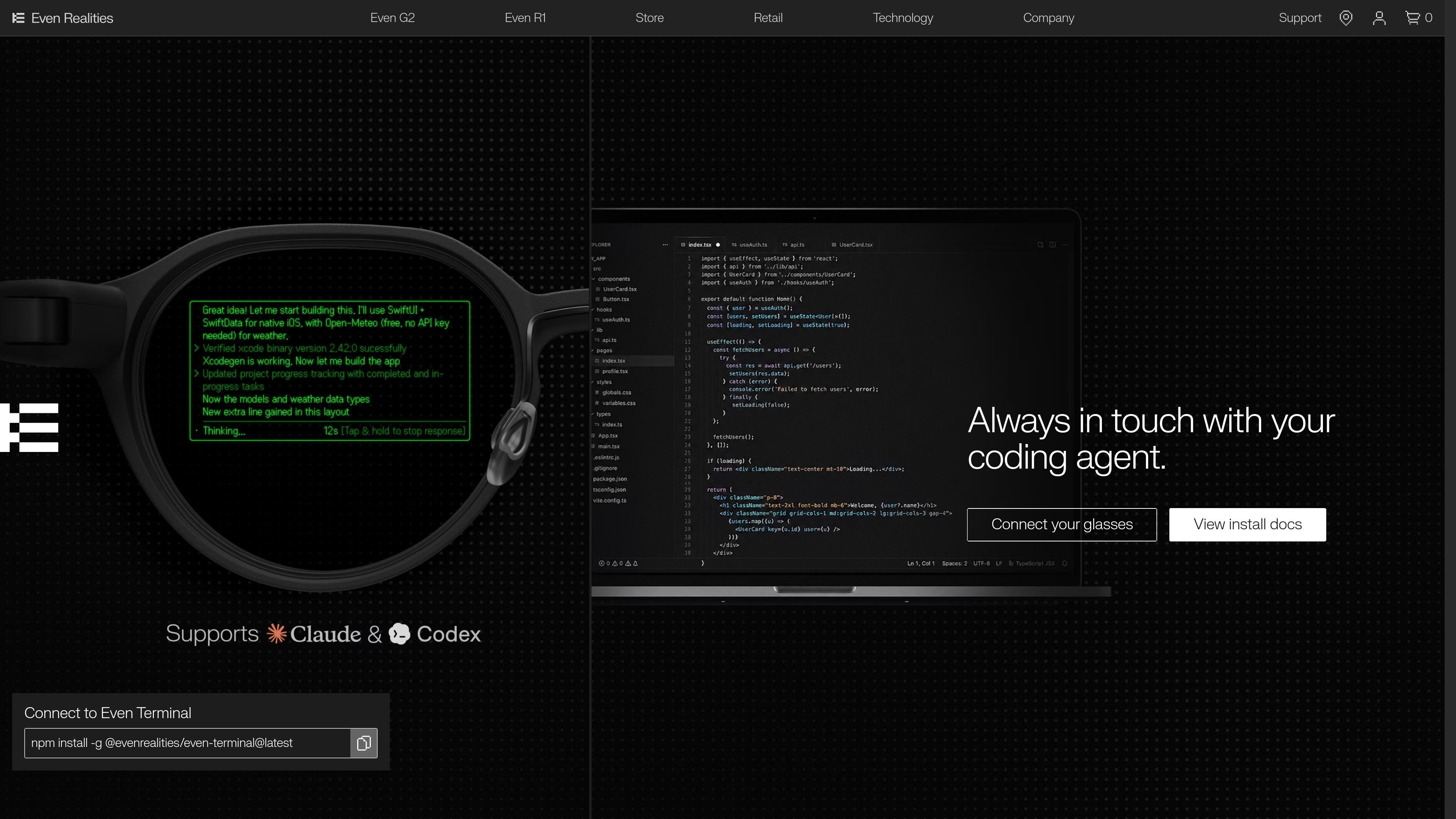Click "[Tap & hold to stop response]" on glasses display
1456x819 pixels.
403,431
